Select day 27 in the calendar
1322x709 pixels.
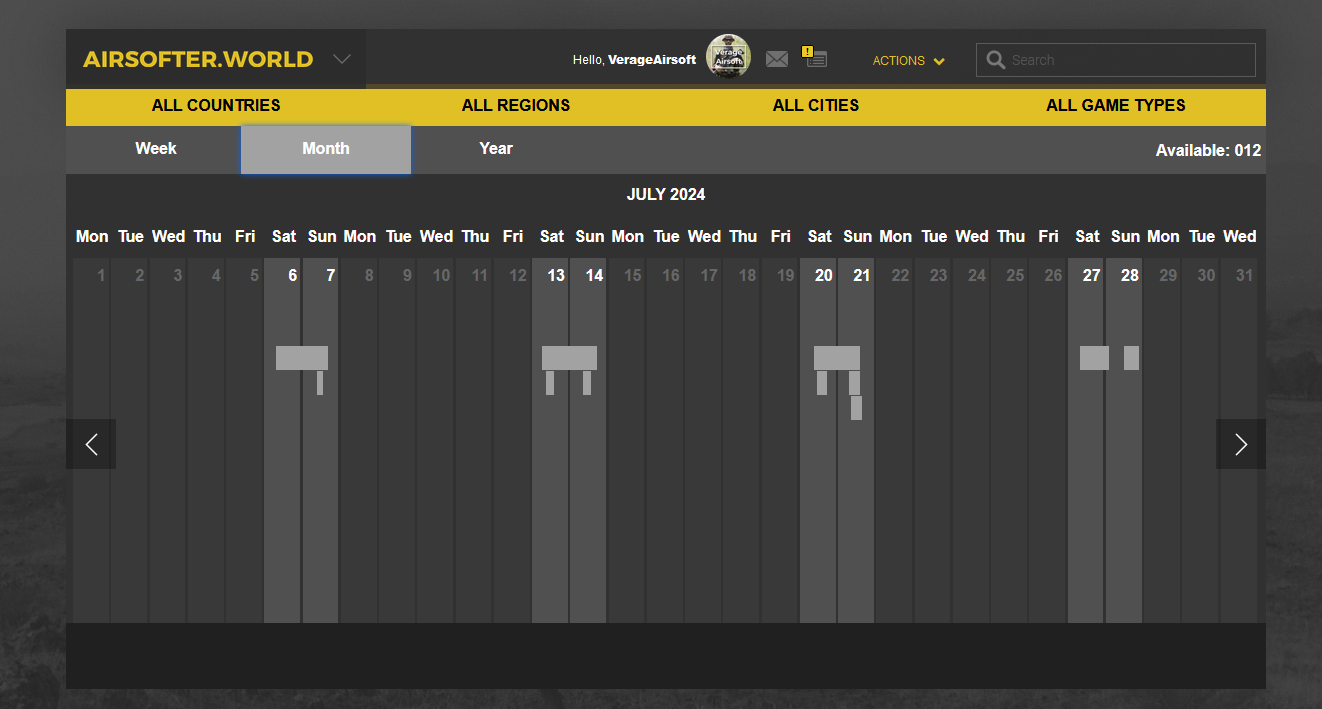click(1086, 440)
